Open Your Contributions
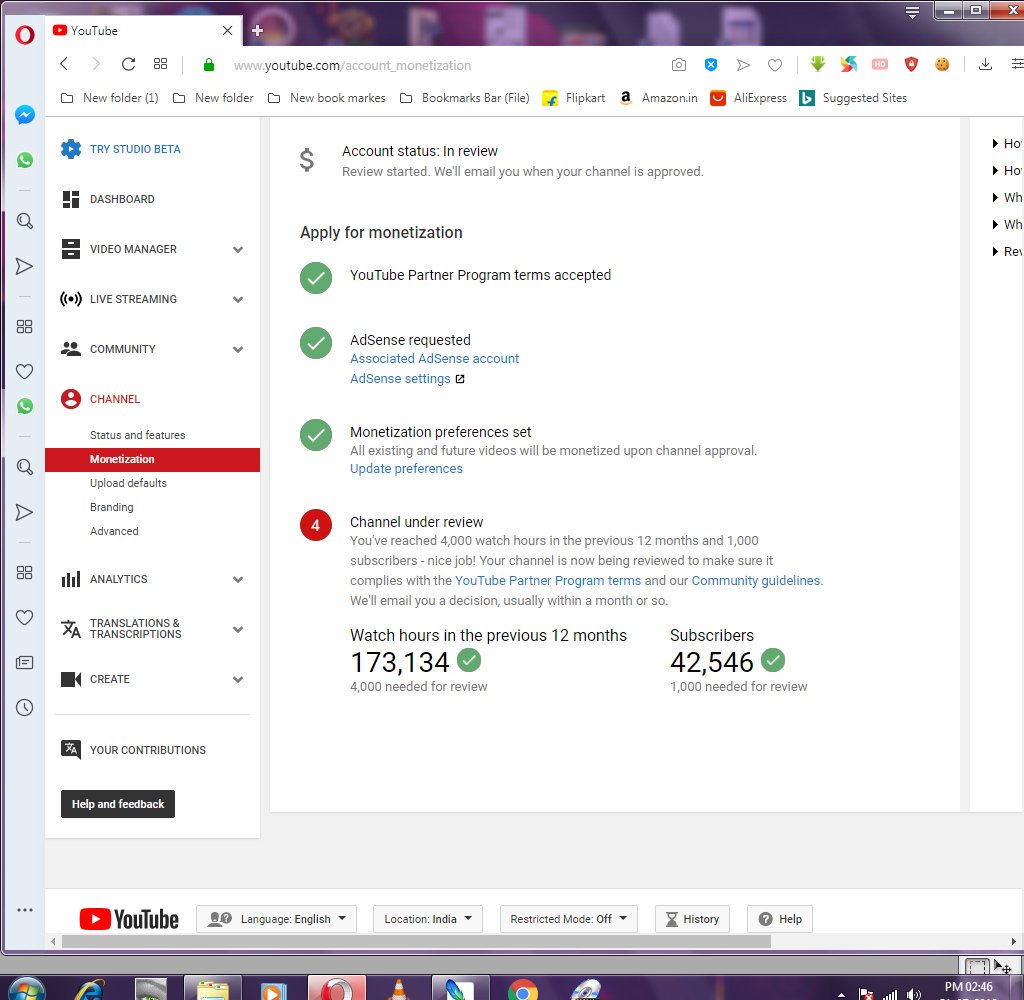 [x=148, y=750]
